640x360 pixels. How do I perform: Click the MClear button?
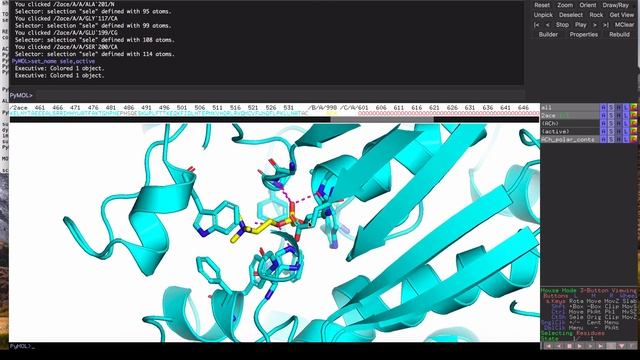[624, 25]
